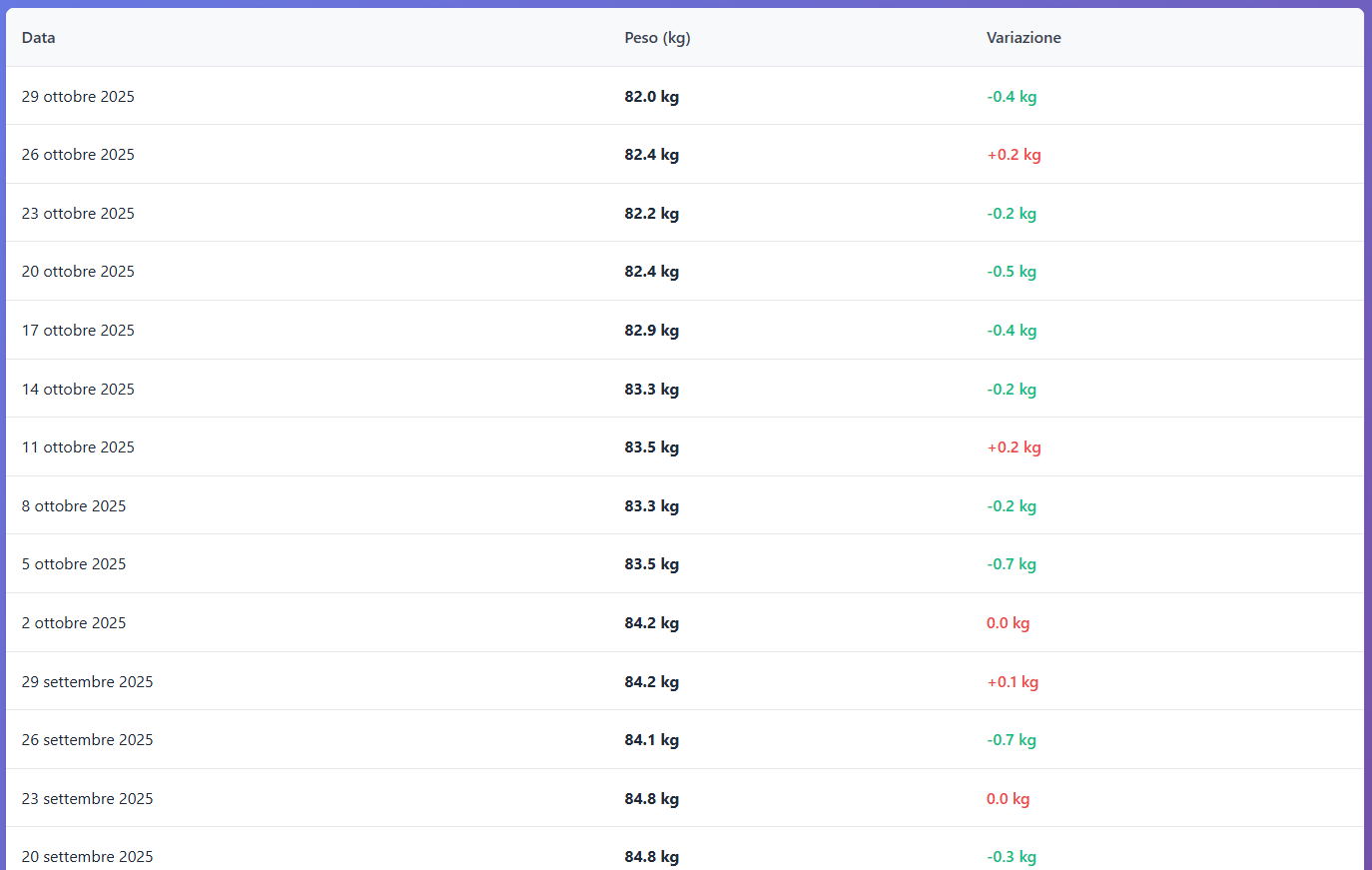Click the green -0.3 kg on 20 settembre

click(x=1012, y=856)
